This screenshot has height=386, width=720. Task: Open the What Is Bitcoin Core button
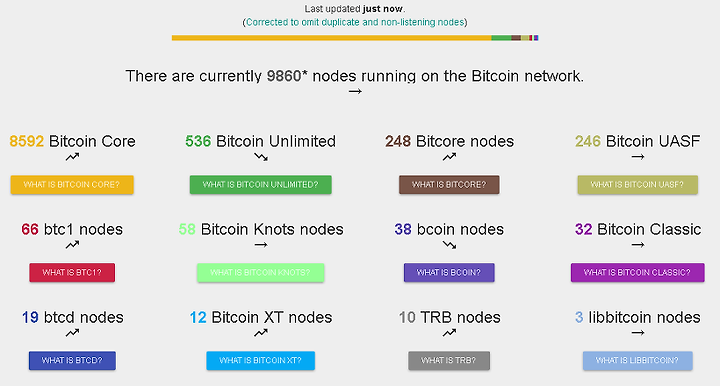pos(72,185)
